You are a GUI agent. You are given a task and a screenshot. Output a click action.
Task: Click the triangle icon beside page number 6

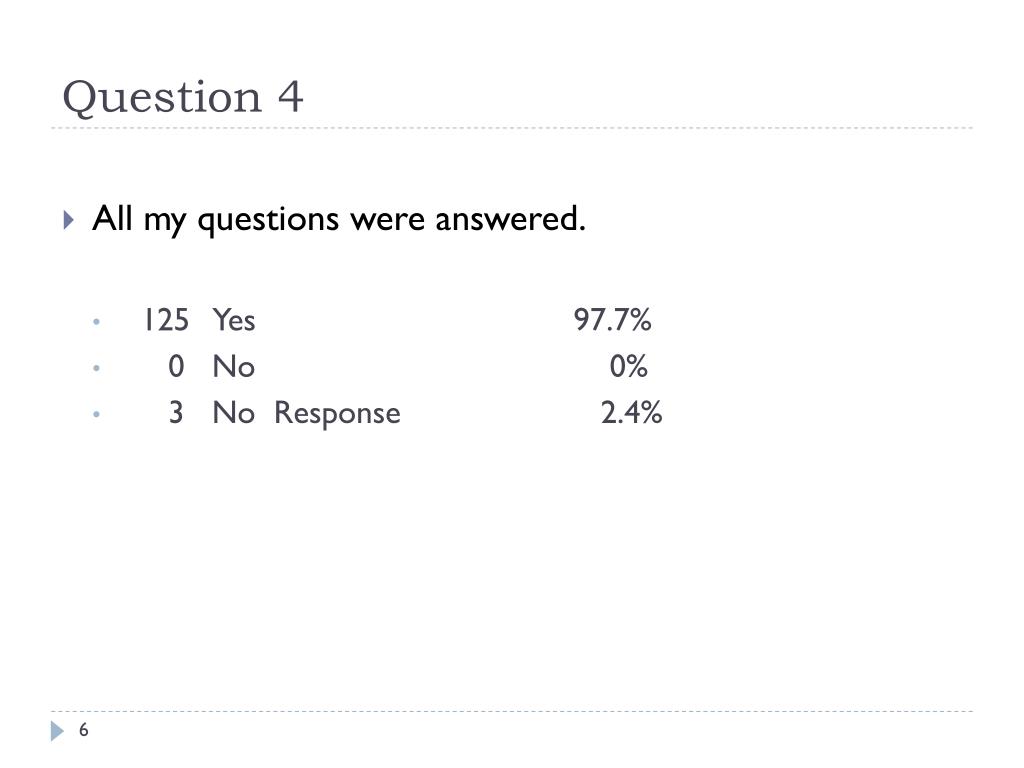[x=57, y=731]
